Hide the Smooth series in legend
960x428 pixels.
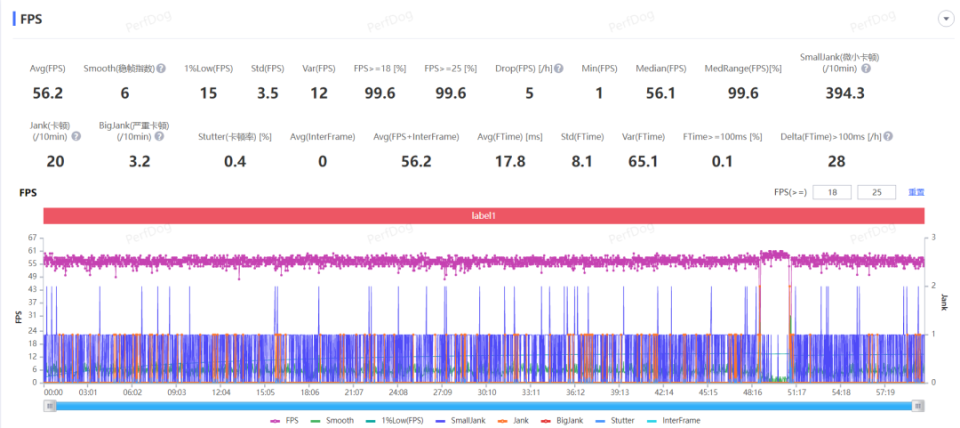[x=333, y=421]
